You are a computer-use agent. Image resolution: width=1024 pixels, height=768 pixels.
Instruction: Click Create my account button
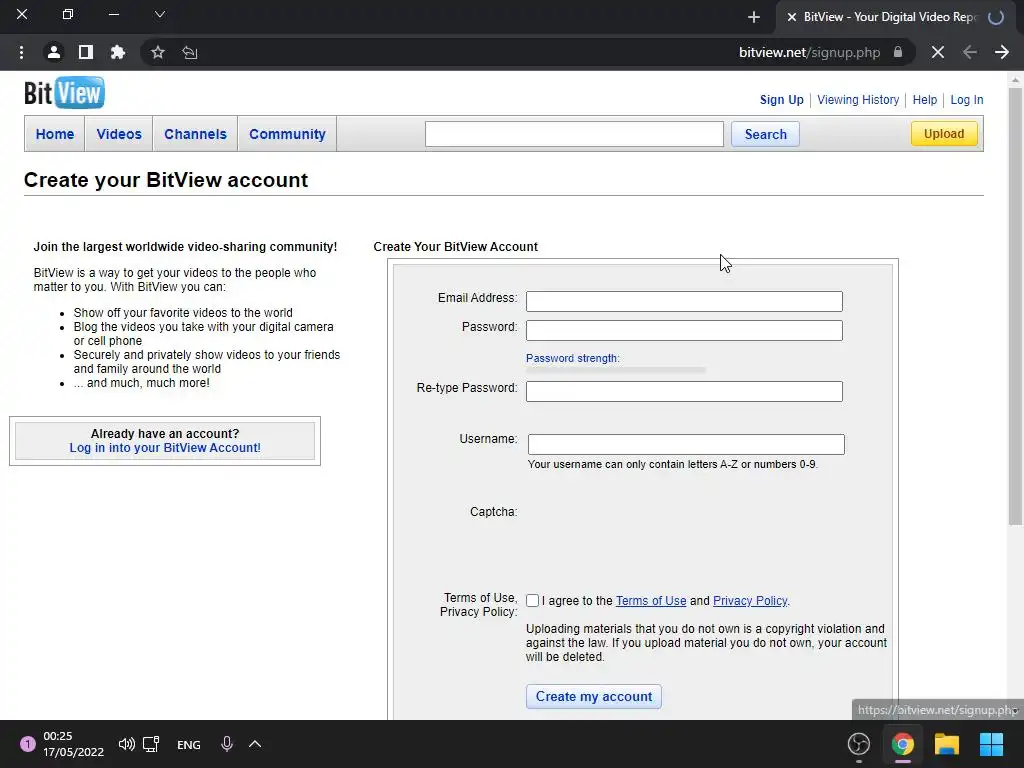(594, 696)
